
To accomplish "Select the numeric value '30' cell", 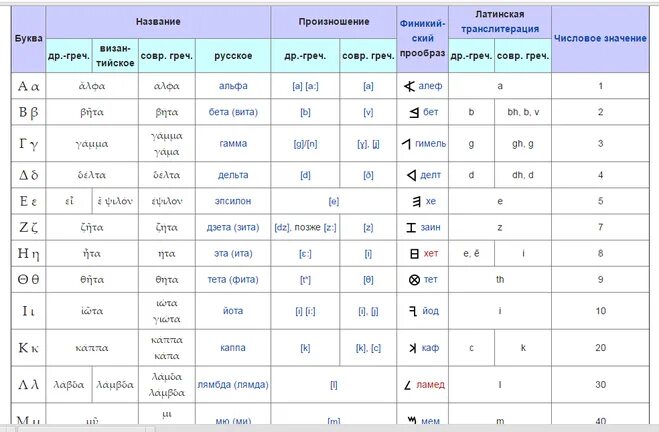I will click(600, 385).
